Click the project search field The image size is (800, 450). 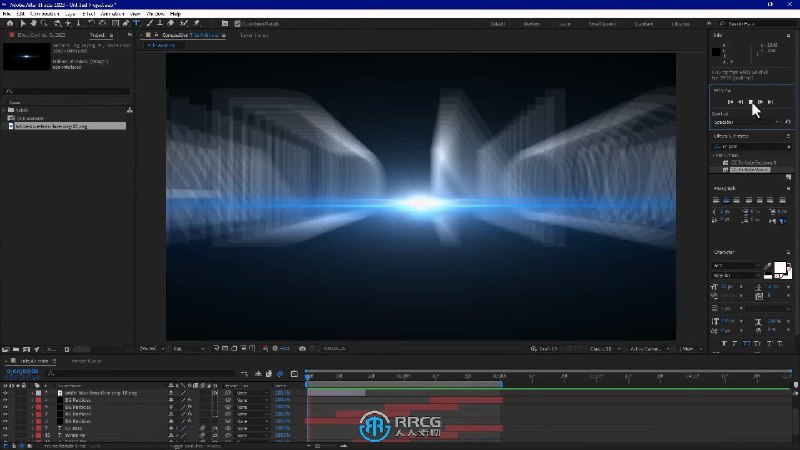coord(67,91)
